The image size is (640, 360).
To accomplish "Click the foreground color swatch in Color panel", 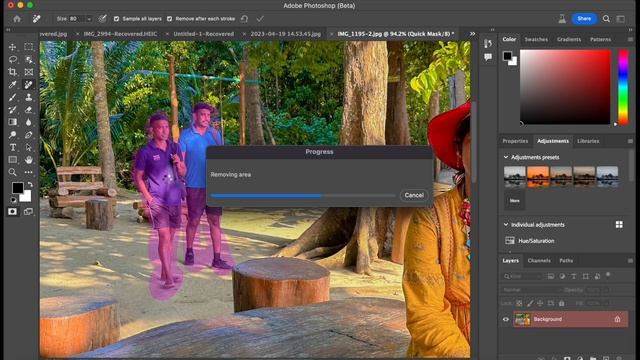I will 507,56.
